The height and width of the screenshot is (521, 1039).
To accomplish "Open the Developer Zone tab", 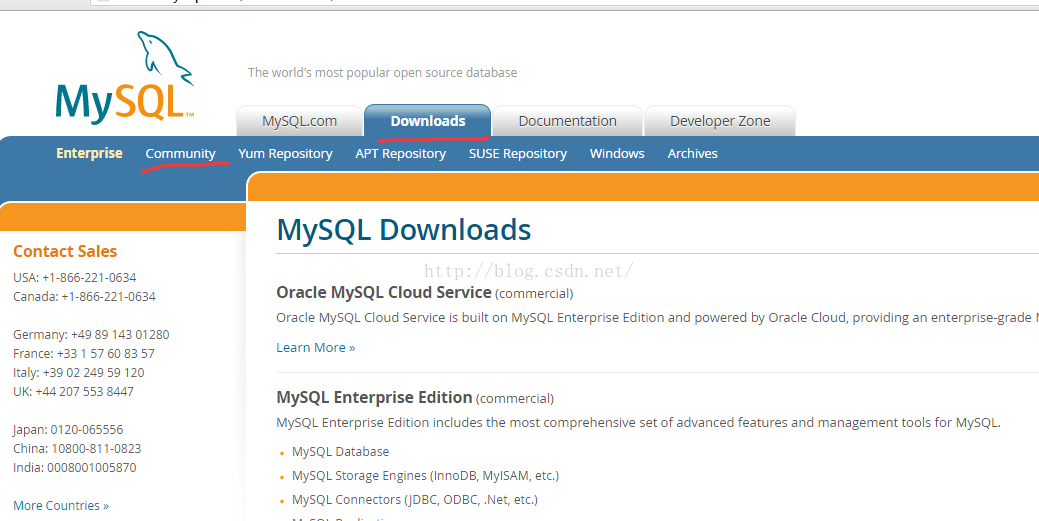I will pos(720,121).
